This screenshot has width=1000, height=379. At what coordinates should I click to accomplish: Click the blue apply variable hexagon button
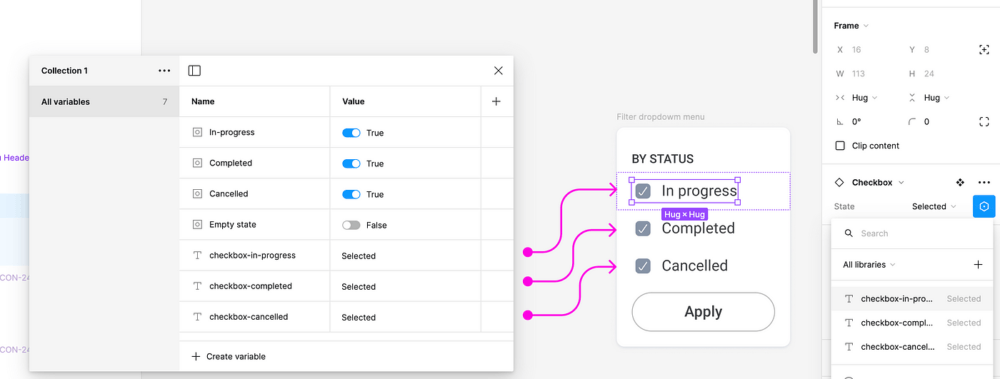(984, 207)
